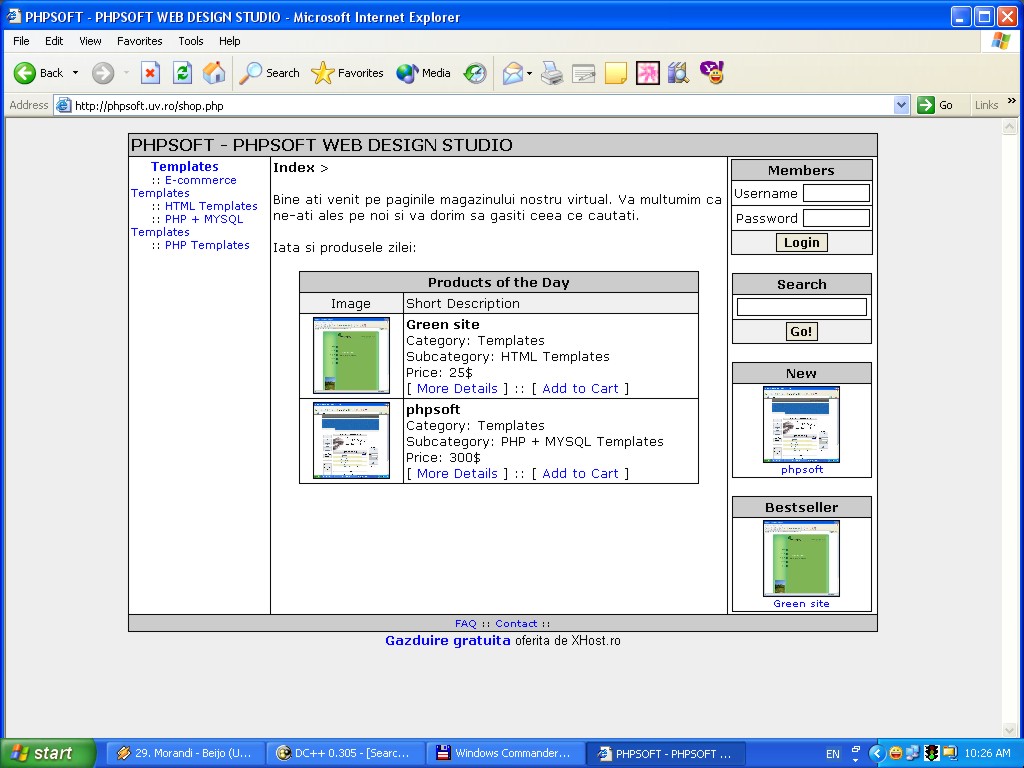Click the Username input field
The image size is (1024, 768).
(836, 193)
